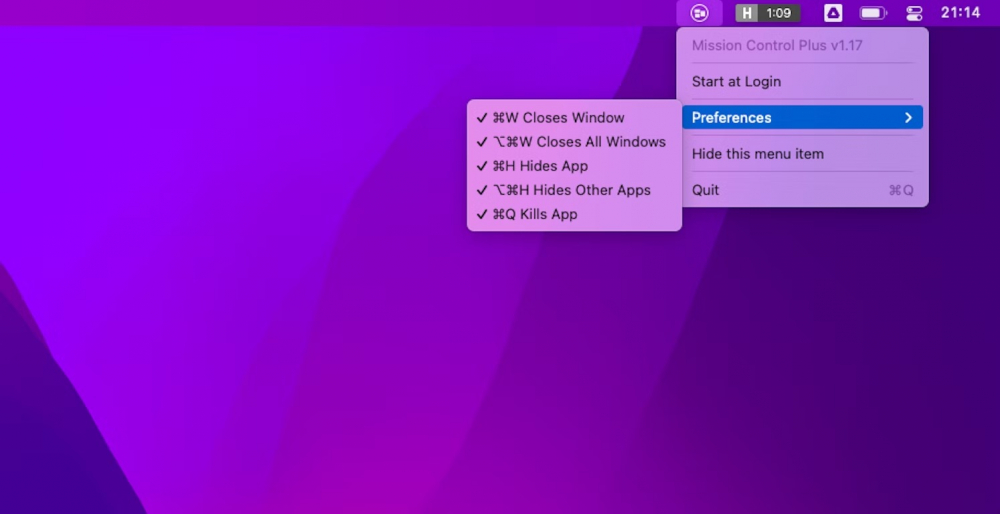The image size is (1000, 514).
Task: Click the empty desktop wallpaper to dismiss menu
Action: pos(300,380)
